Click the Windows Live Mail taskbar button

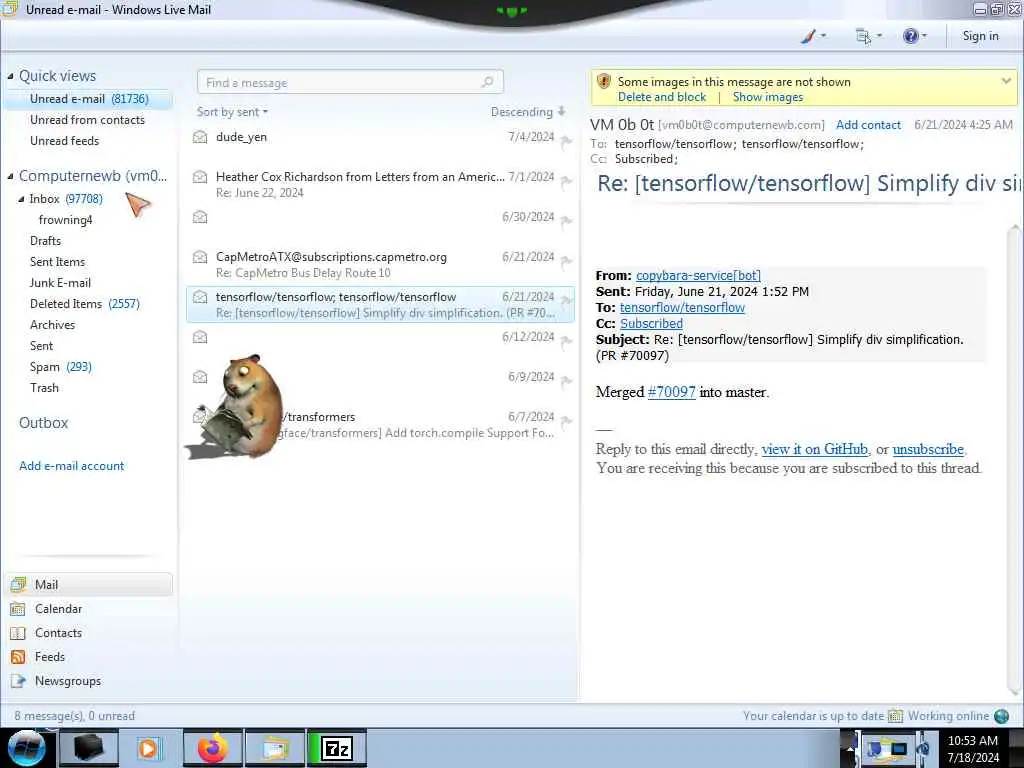275,748
